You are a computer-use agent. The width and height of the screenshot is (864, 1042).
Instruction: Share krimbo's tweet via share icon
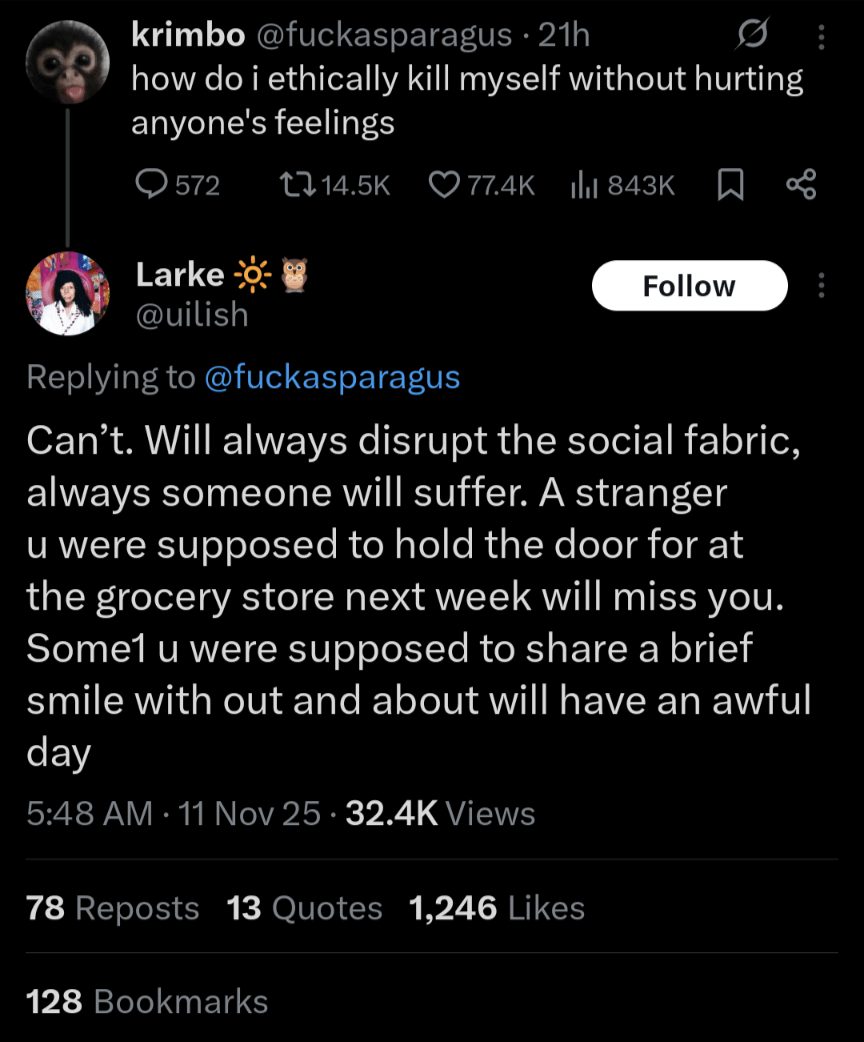(x=801, y=185)
